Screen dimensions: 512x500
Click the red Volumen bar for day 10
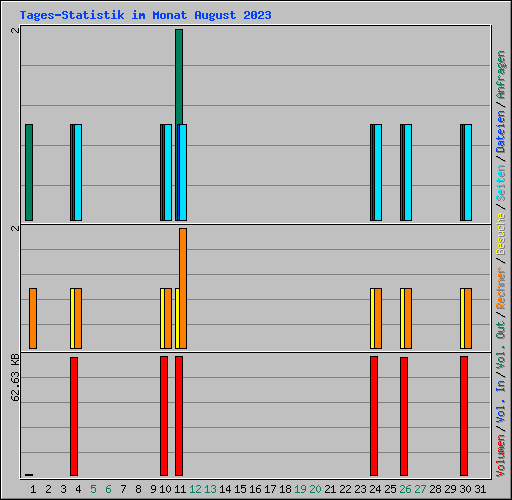(x=164, y=416)
